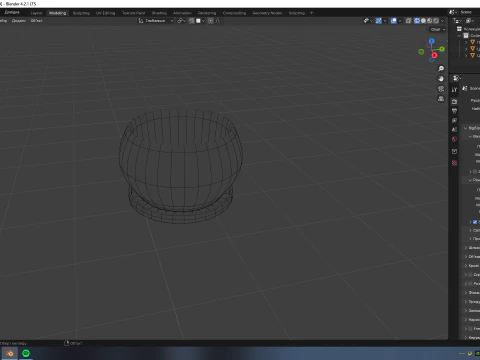Screen dimensions: 480x360
Task: Open the overlays options dropdown arrow
Action: [x=400, y=21]
